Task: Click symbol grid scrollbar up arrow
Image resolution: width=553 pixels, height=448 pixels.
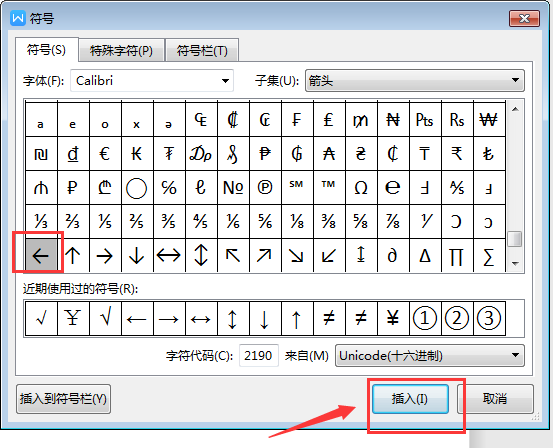Action: pos(515,109)
